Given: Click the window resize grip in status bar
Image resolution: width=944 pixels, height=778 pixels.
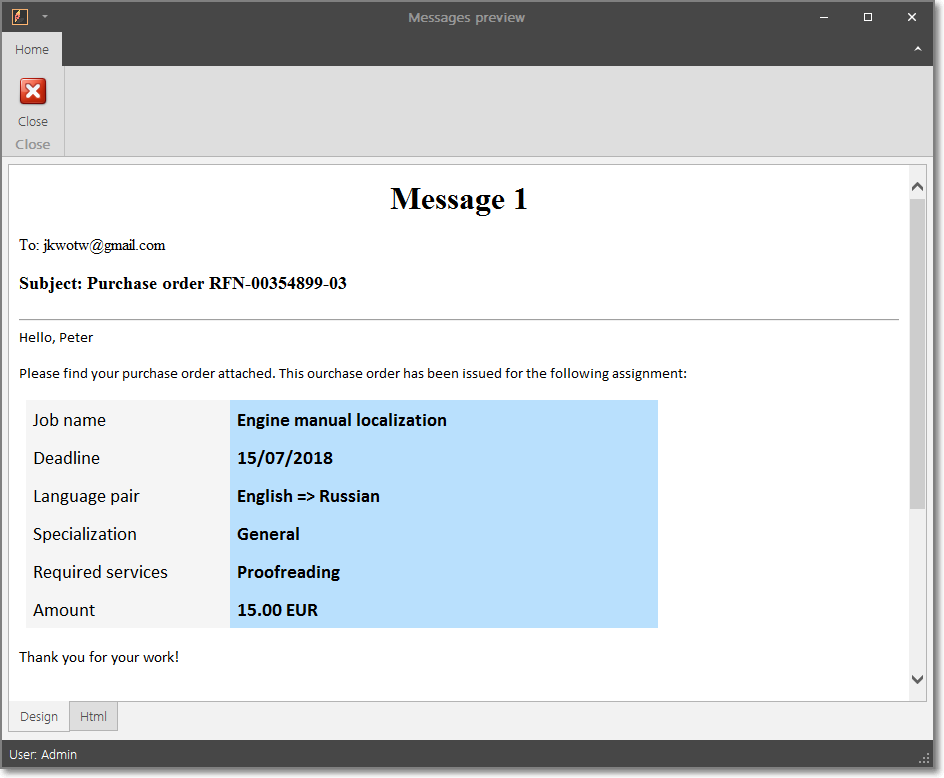Looking at the screenshot, I should coord(924,759).
